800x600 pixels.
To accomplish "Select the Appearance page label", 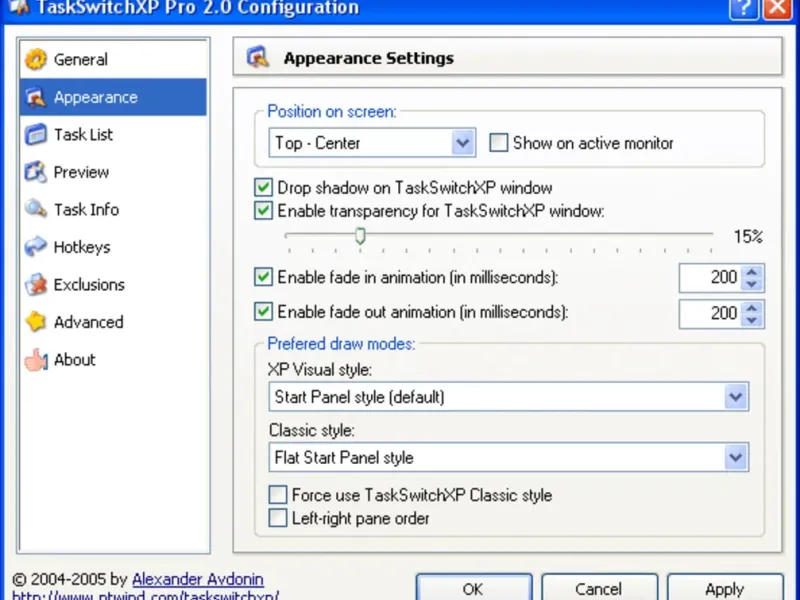I will (x=96, y=97).
